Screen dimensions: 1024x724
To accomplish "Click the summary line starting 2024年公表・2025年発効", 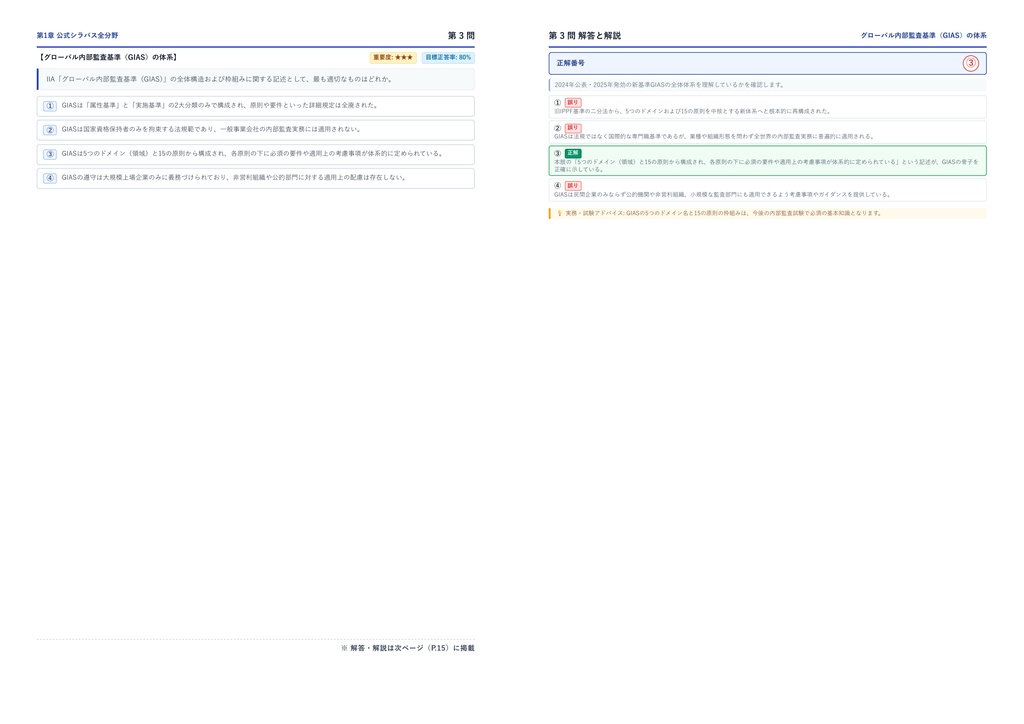I will 669,85.
